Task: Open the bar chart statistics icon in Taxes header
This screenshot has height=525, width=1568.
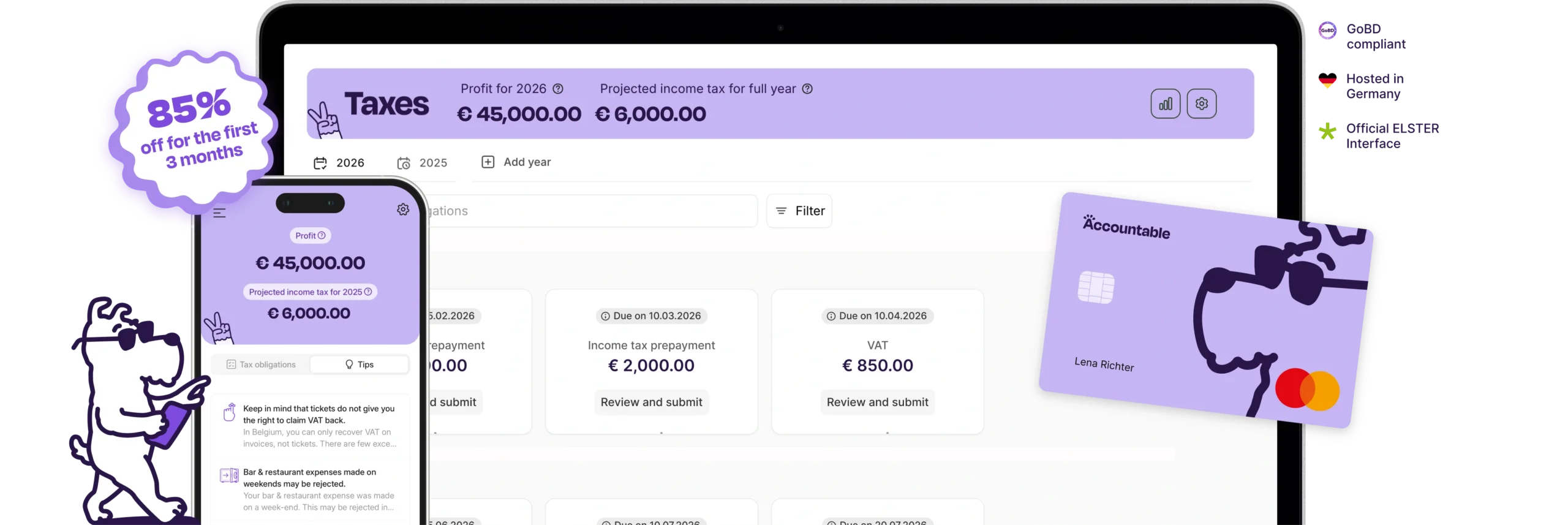Action: tap(1165, 104)
